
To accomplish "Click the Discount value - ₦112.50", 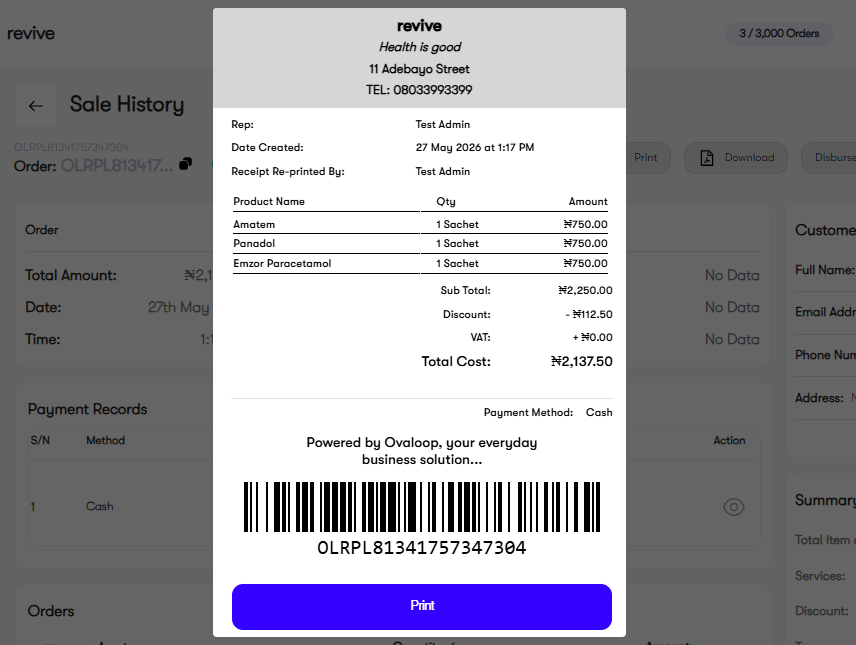I will 588,315.
